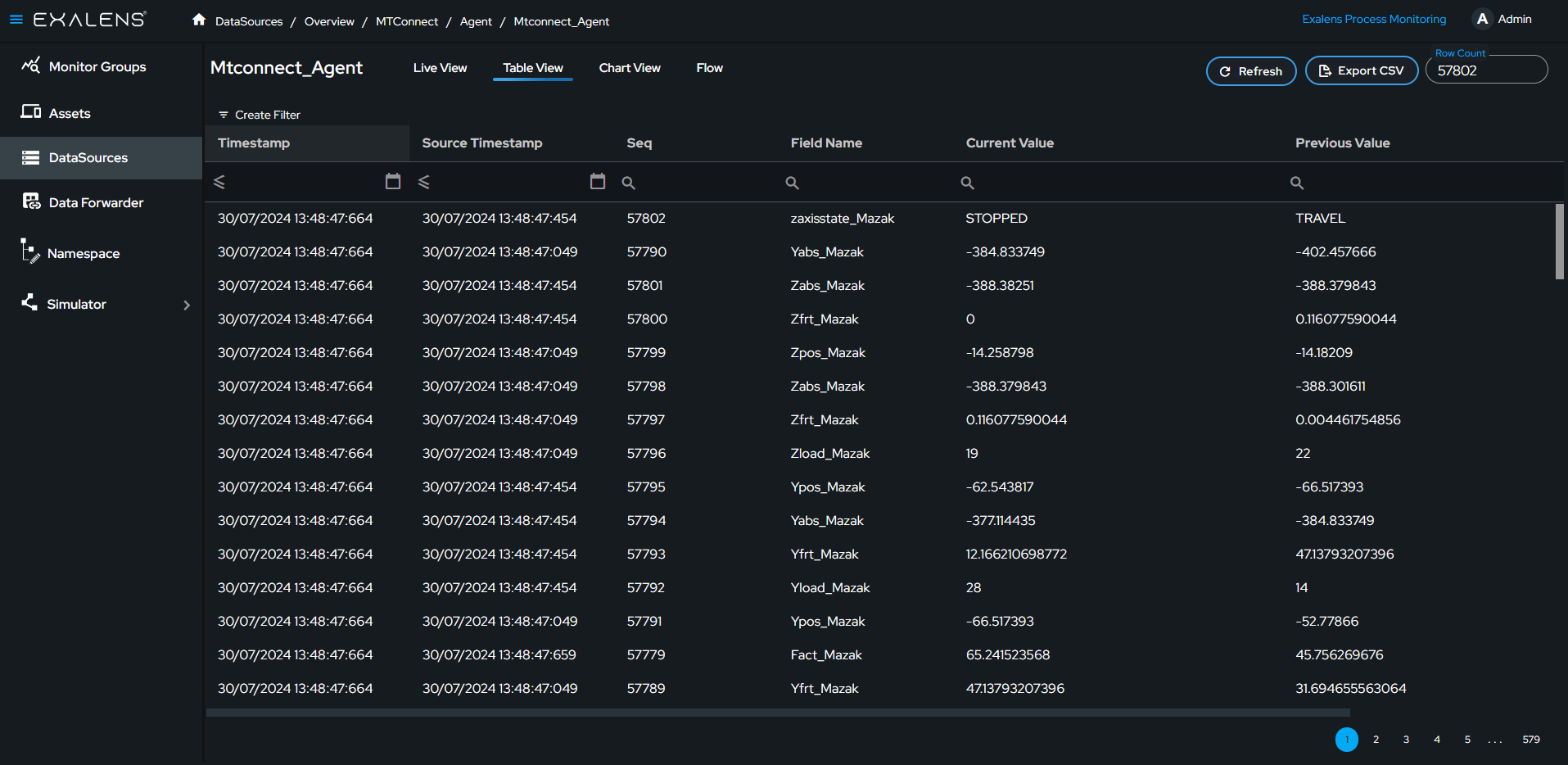The image size is (1568, 765).
Task: Click seq 57801 cell
Action: click(x=644, y=286)
